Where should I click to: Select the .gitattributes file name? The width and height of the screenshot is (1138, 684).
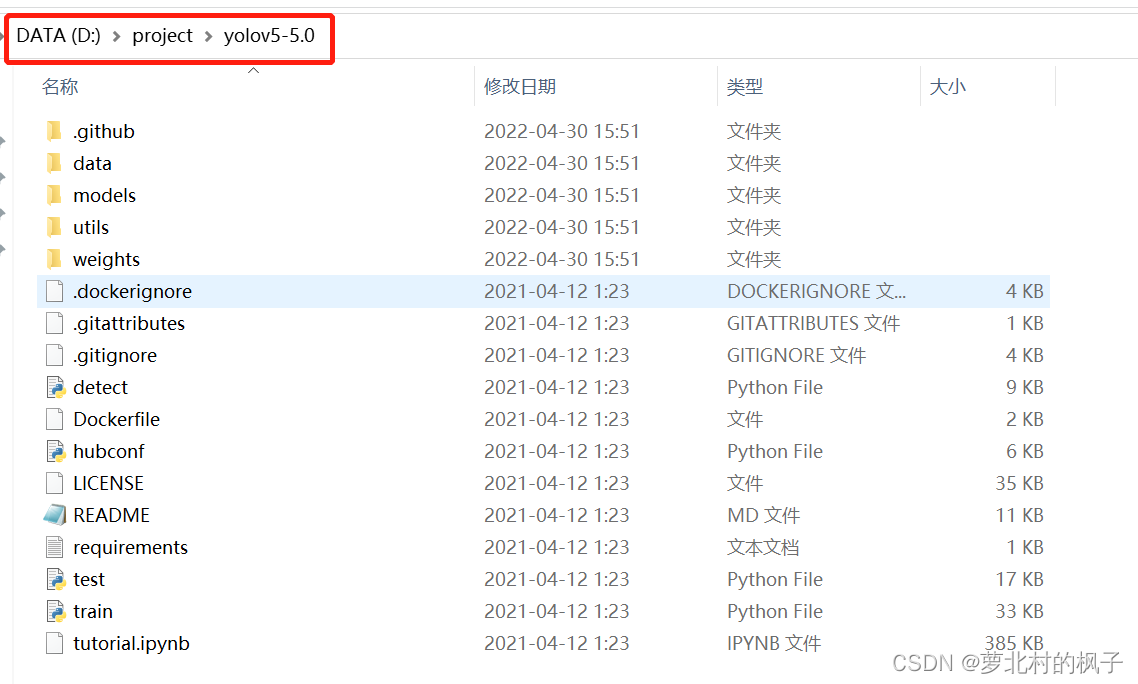click(x=129, y=323)
